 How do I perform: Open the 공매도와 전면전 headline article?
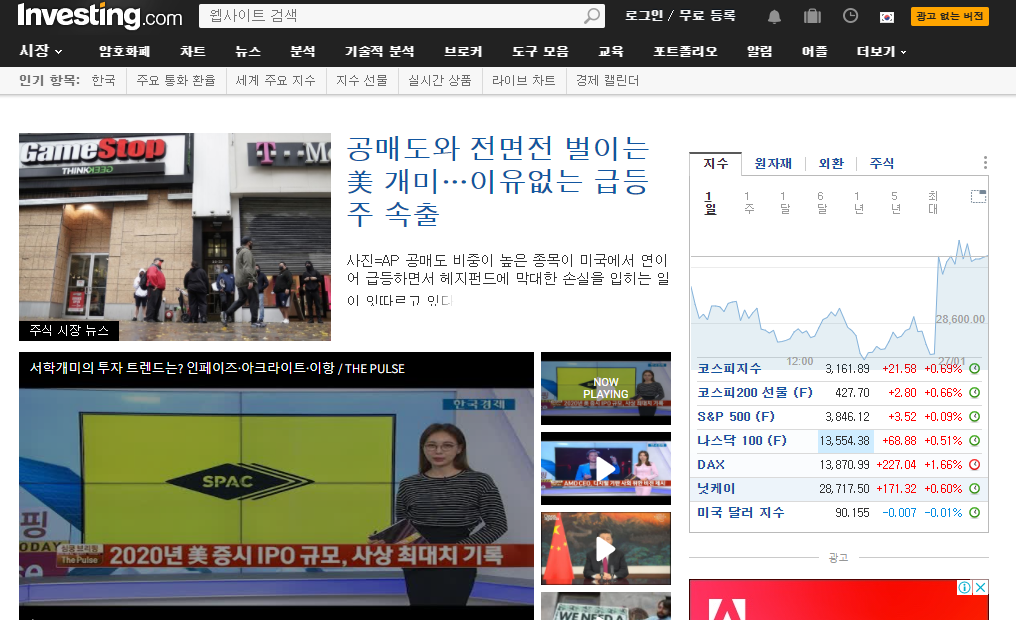498,181
